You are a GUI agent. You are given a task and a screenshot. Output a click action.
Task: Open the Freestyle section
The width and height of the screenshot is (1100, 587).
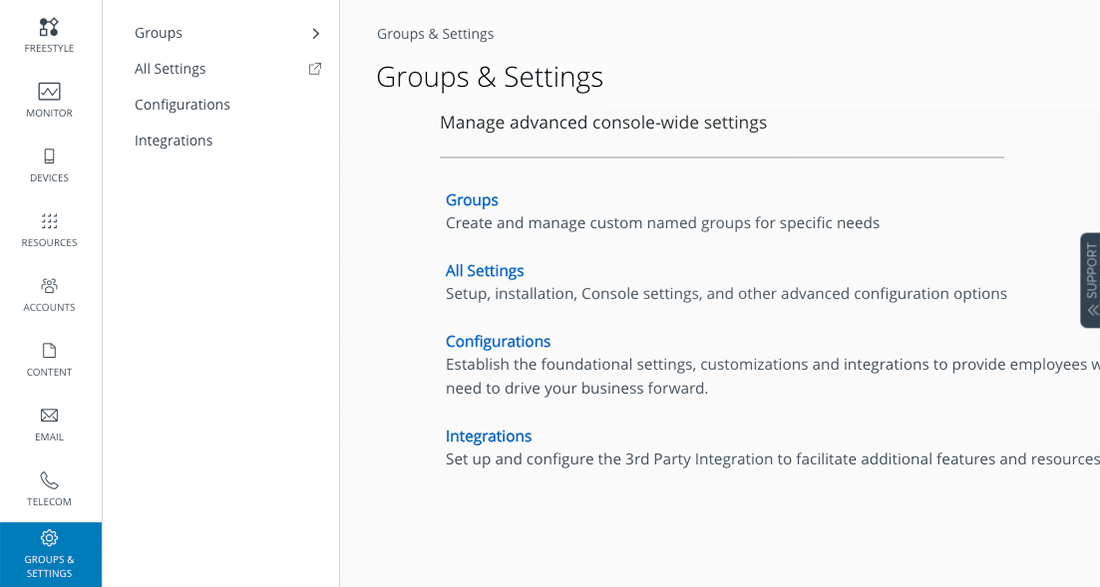coord(48,30)
